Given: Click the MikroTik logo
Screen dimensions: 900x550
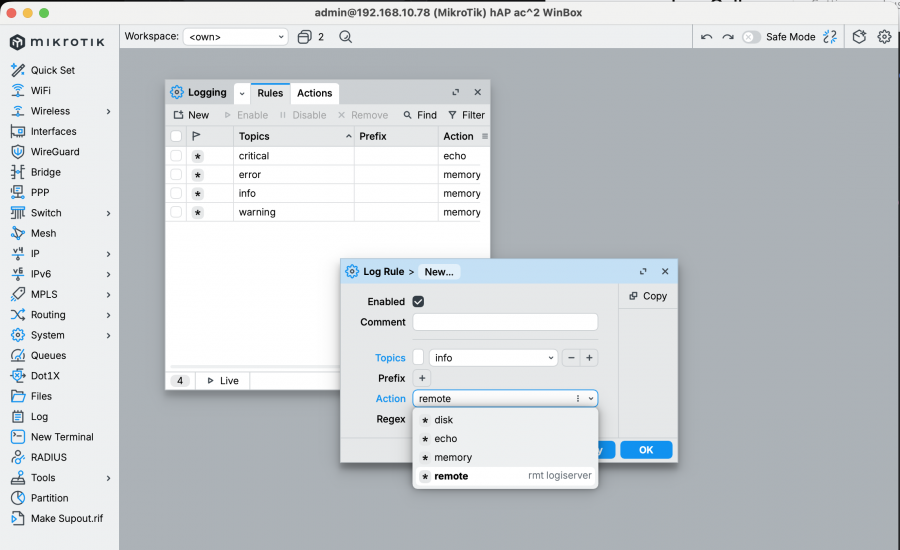Looking at the screenshot, I should (57, 42).
